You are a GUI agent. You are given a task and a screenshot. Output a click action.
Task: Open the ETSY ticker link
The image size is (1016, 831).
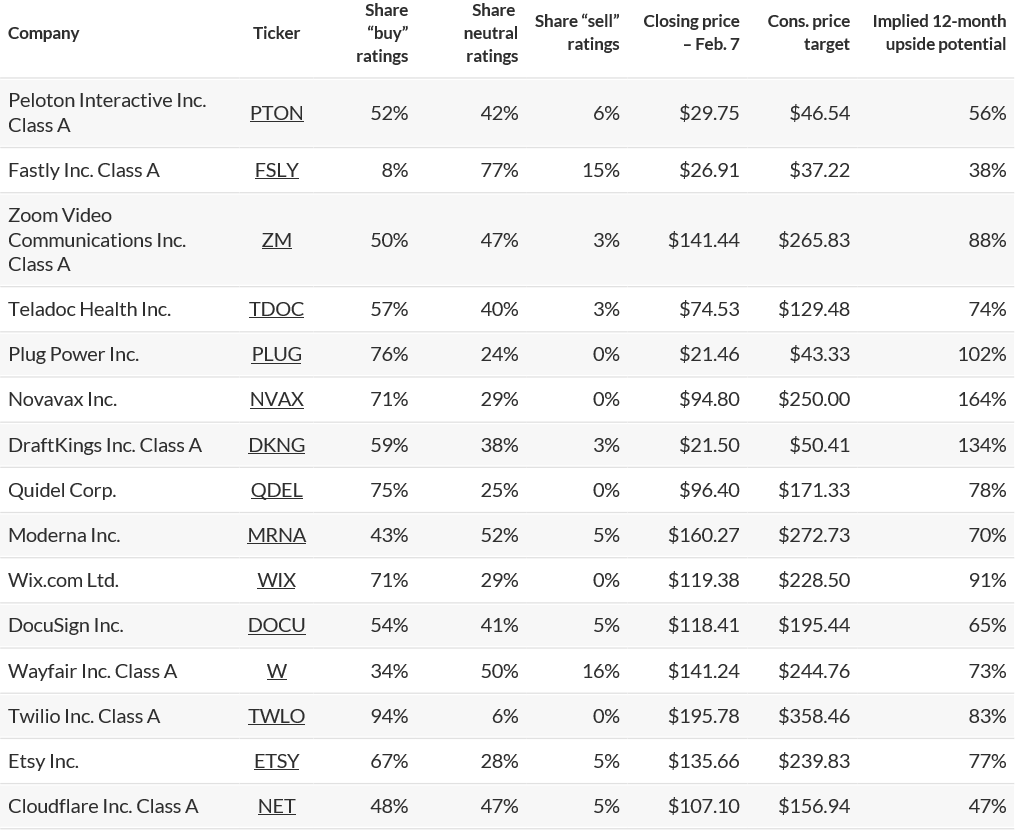(x=276, y=761)
